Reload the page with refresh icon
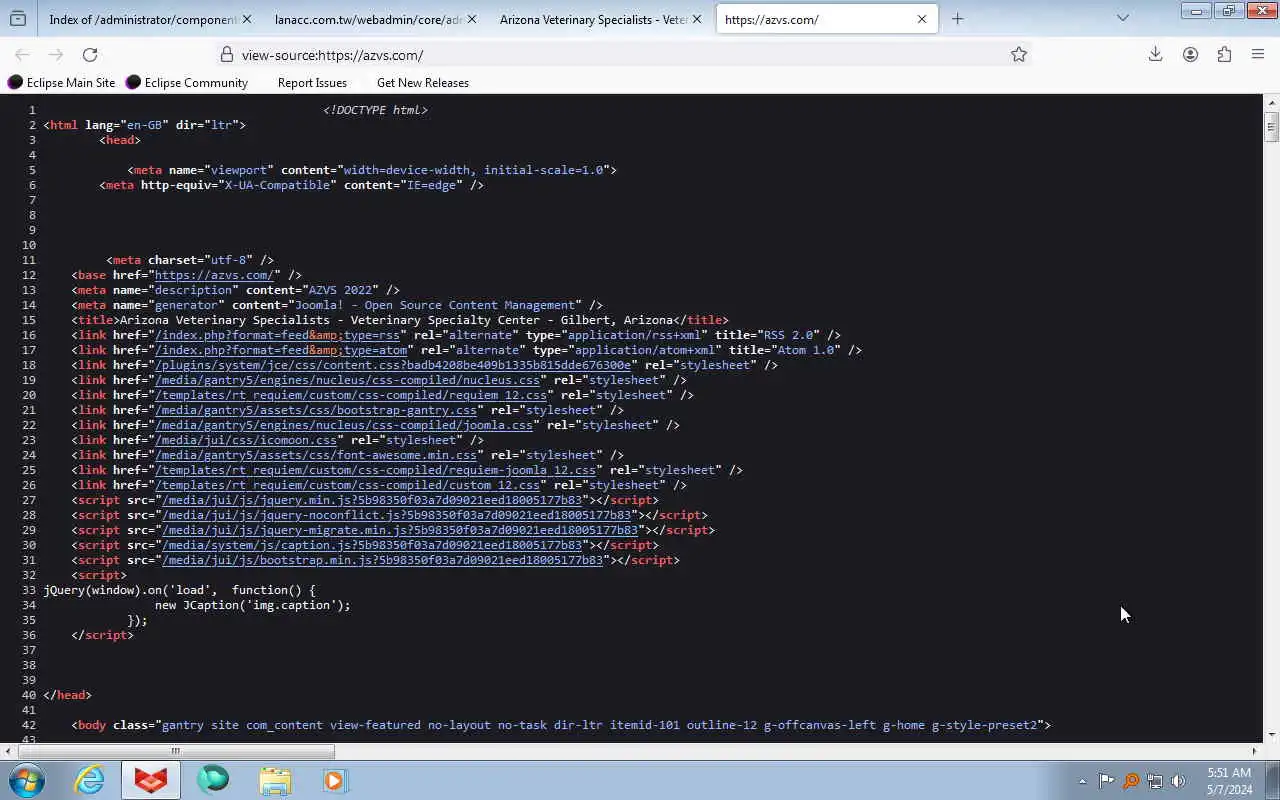 pyautogui.click(x=90, y=55)
